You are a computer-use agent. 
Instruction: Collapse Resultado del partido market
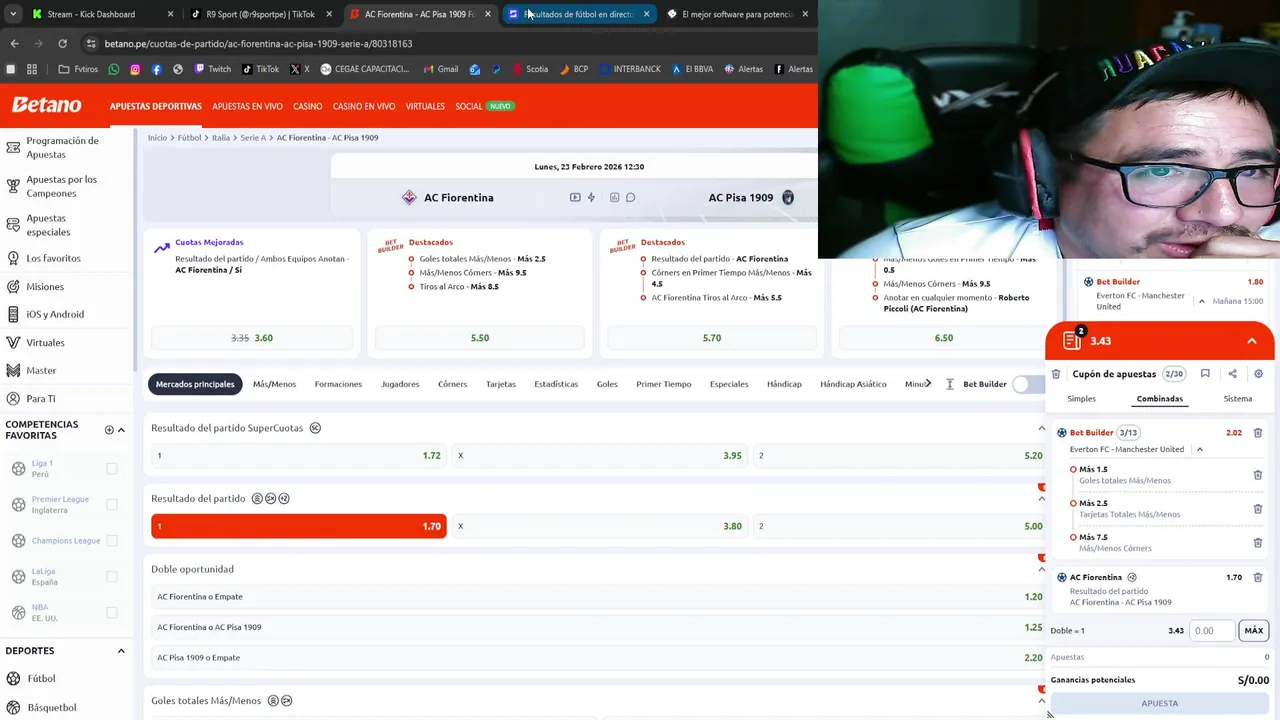(1041, 498)
